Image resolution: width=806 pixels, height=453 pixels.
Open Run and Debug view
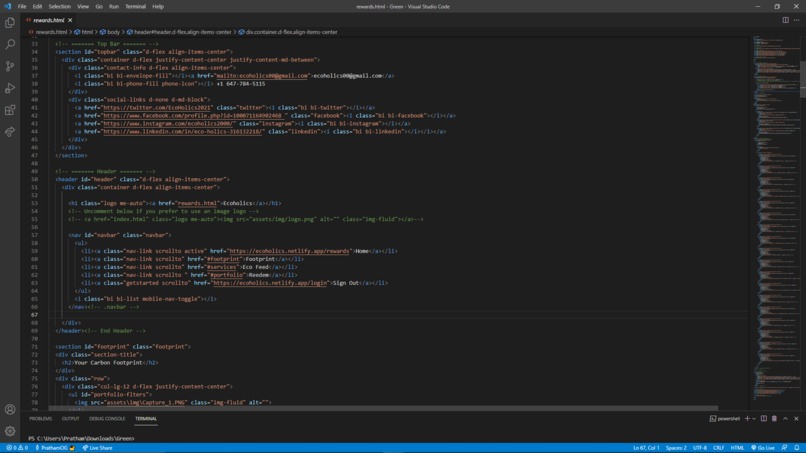(10, 88)
